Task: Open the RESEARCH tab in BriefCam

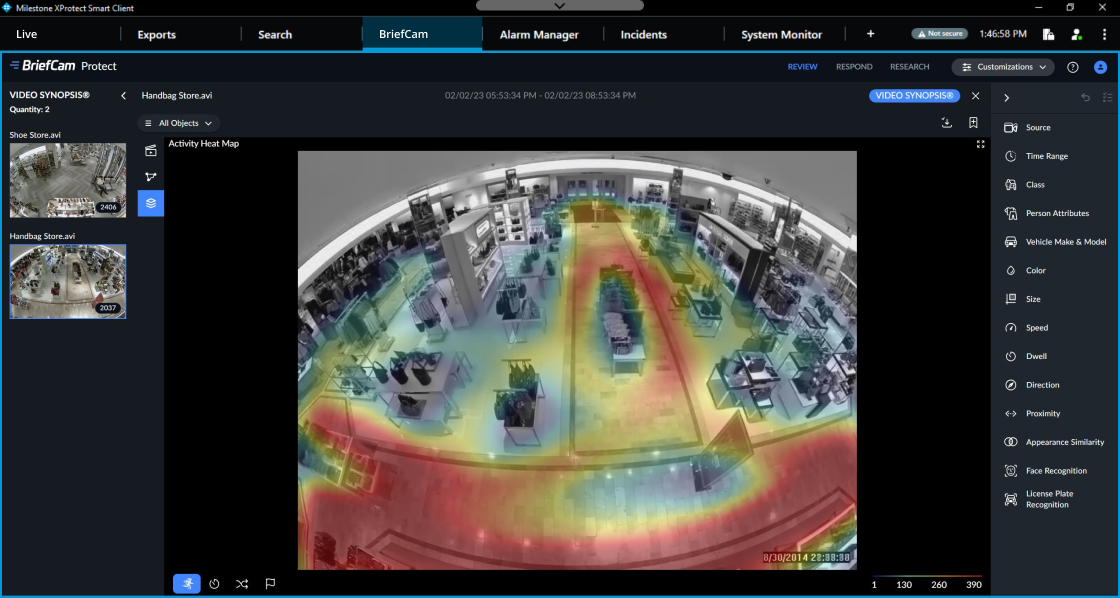Action: [x=909, y=67]
